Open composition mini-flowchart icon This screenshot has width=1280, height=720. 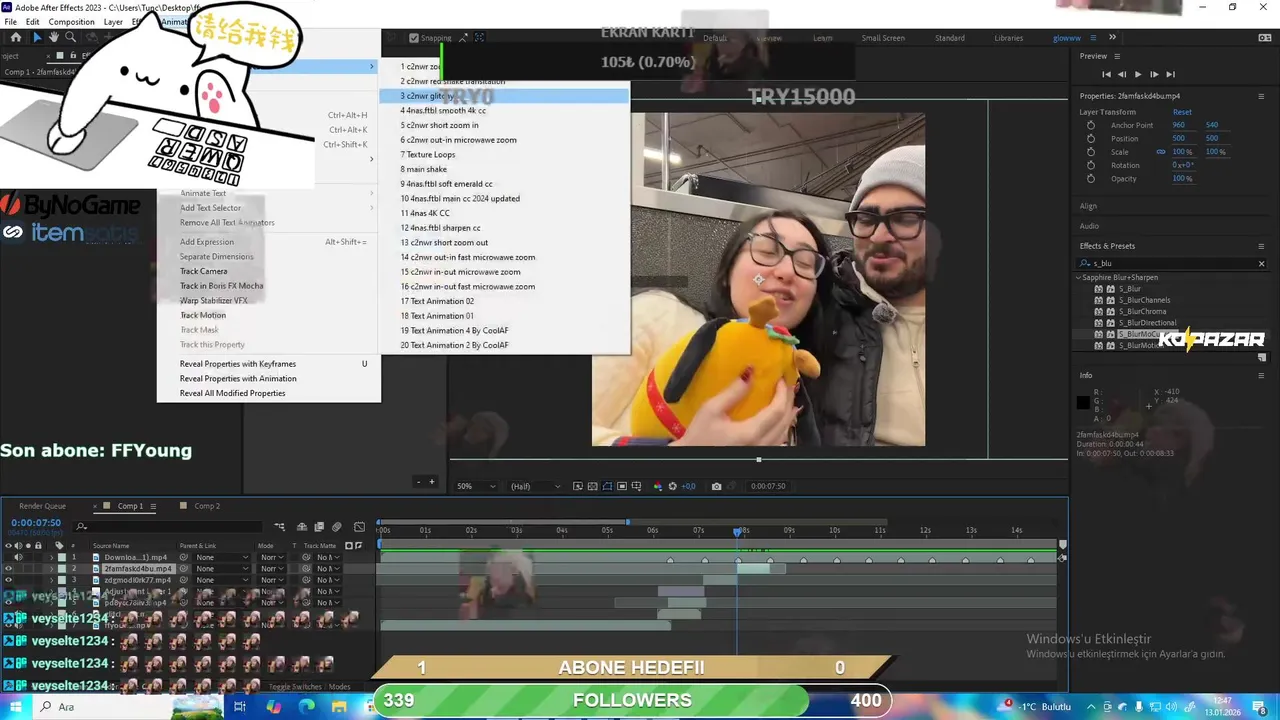pyautogui.click(x=280, y=527)
